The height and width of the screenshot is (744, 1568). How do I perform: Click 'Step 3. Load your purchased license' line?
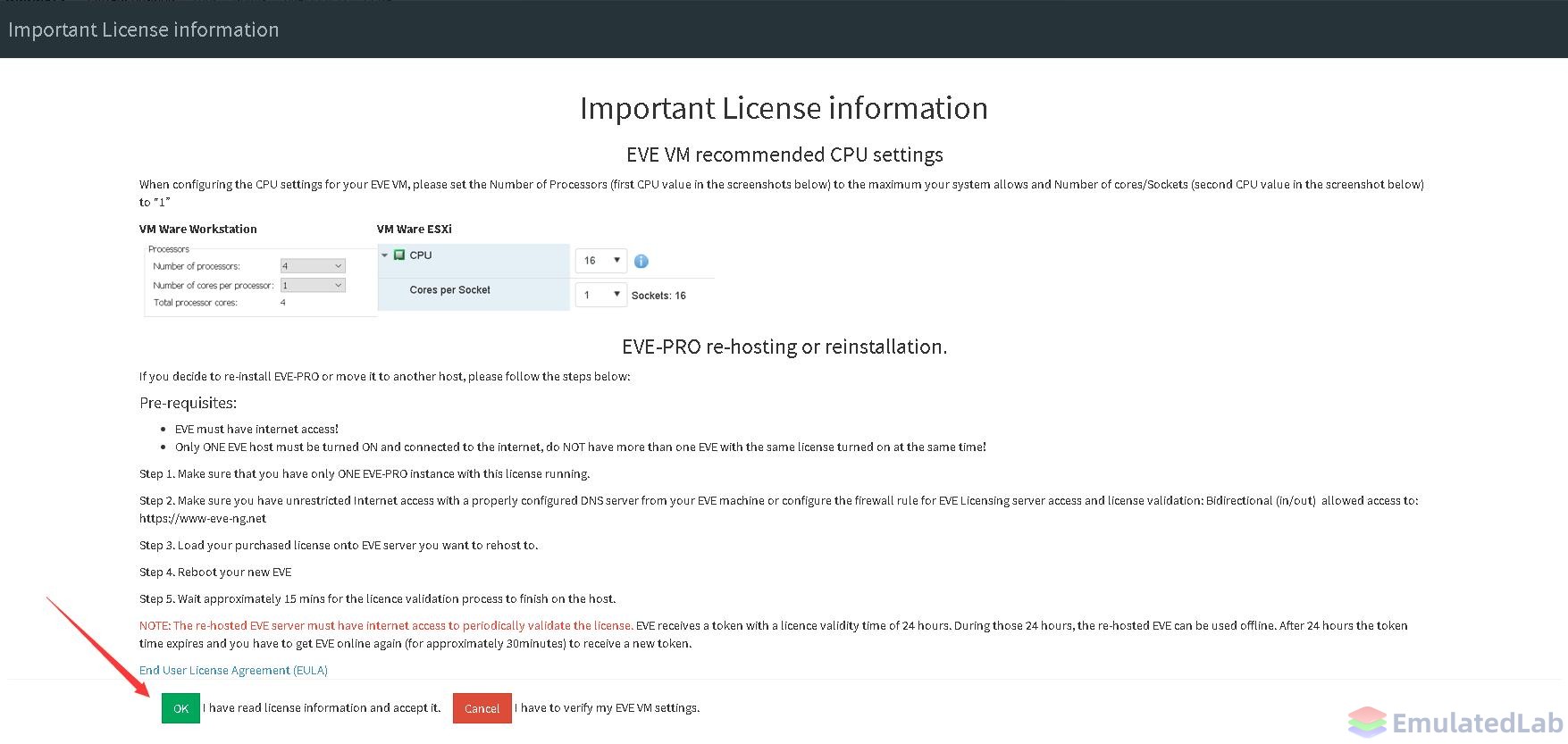(x=339, y=545)
